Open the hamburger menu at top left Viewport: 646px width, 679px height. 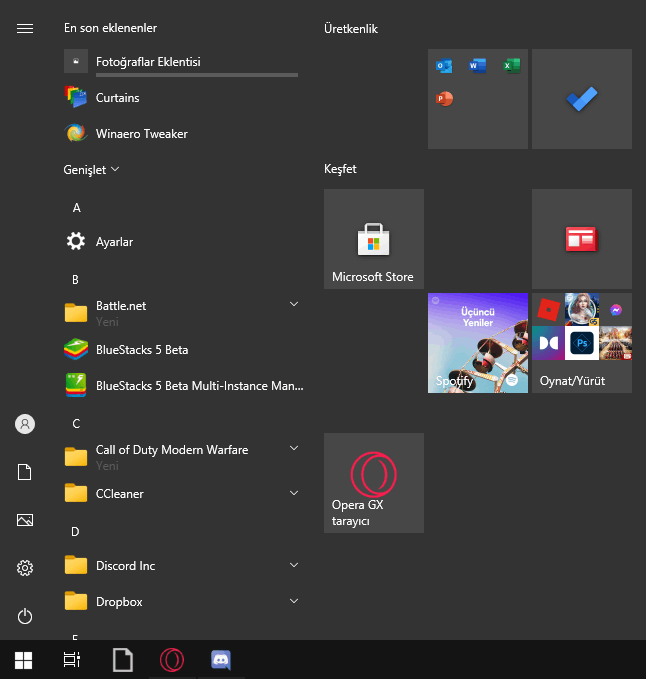point(25,28)
